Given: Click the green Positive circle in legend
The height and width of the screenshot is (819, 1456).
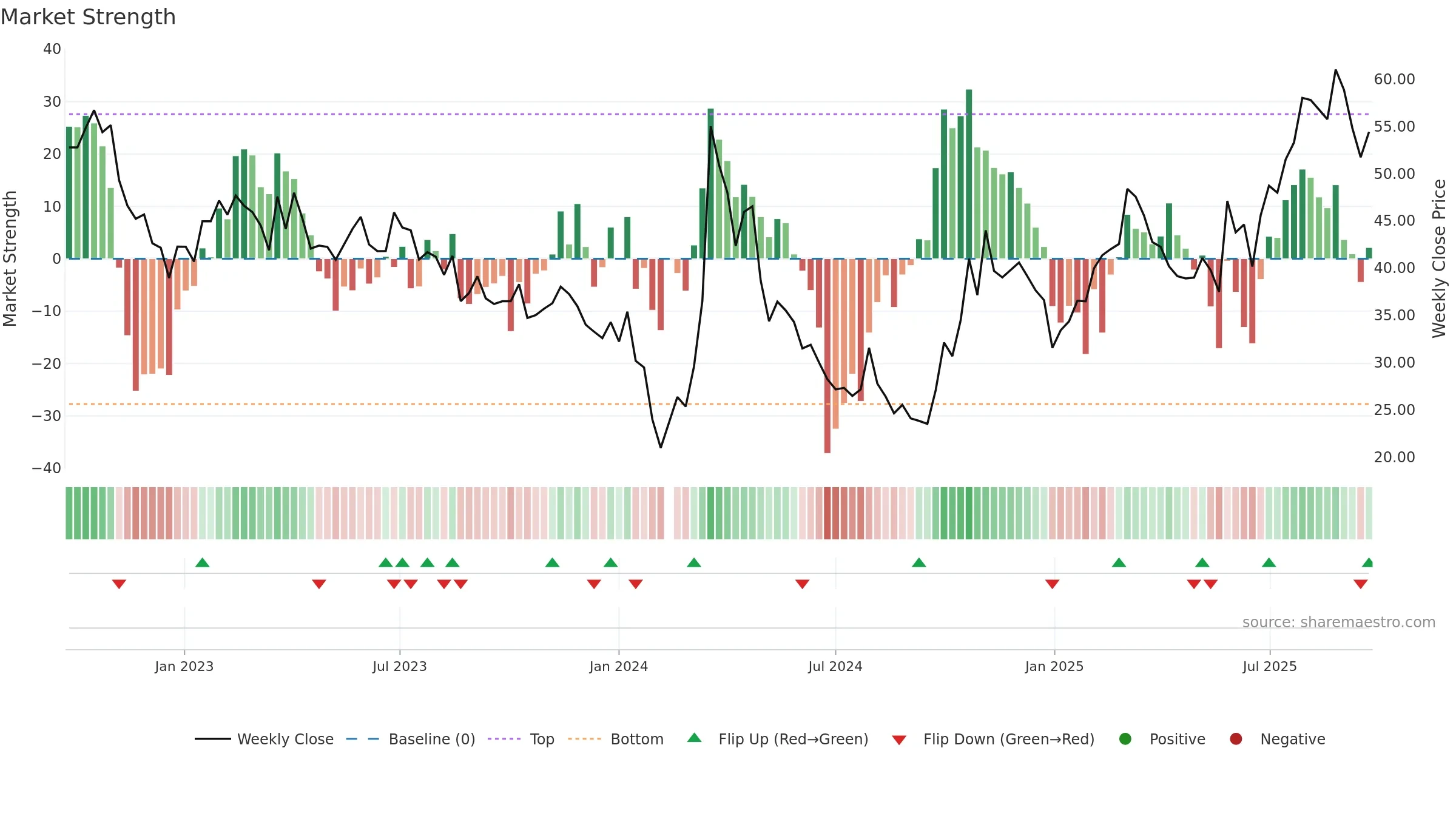Looking at the screenshot, I should click(x=1125, y=739).
